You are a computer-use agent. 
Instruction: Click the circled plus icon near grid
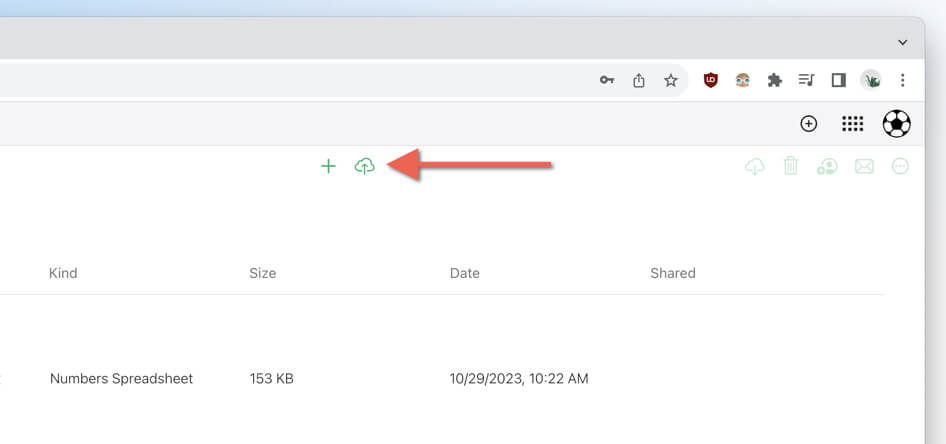coord(808,124)
